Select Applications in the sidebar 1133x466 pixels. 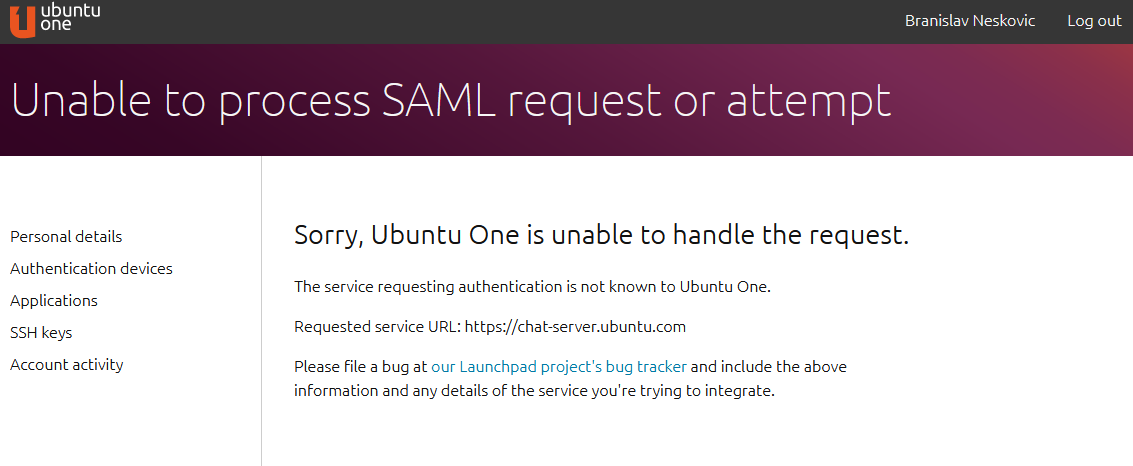point(54,301)
